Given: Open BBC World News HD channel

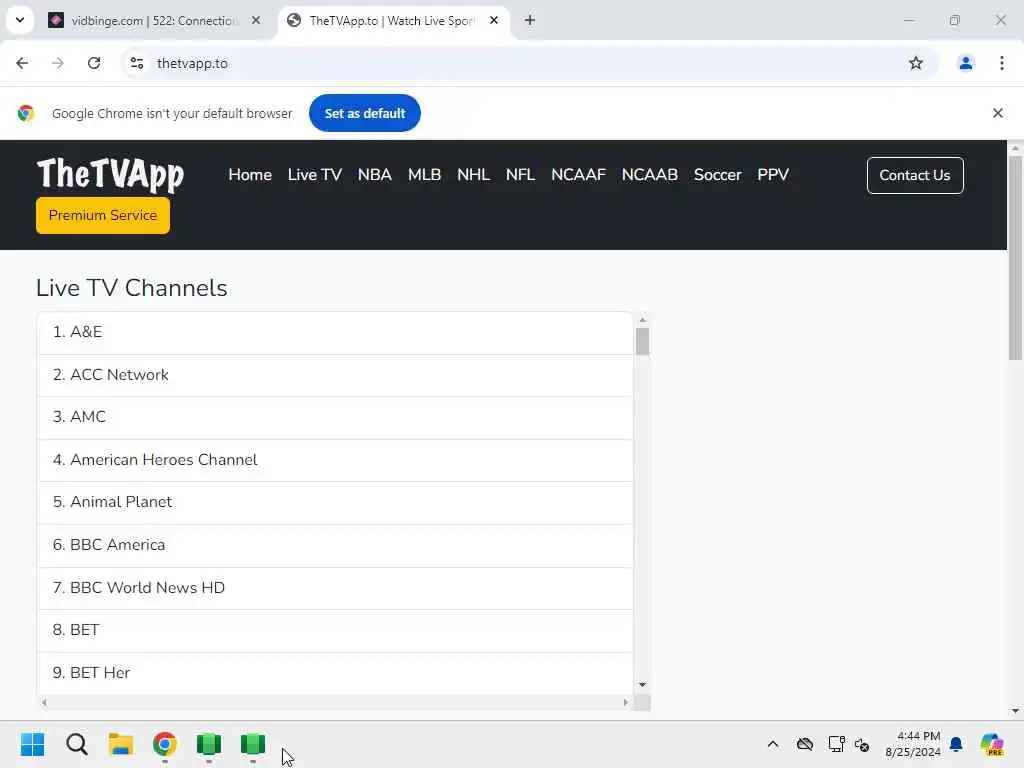Looking at the screenshot, I should pos(335,588).
